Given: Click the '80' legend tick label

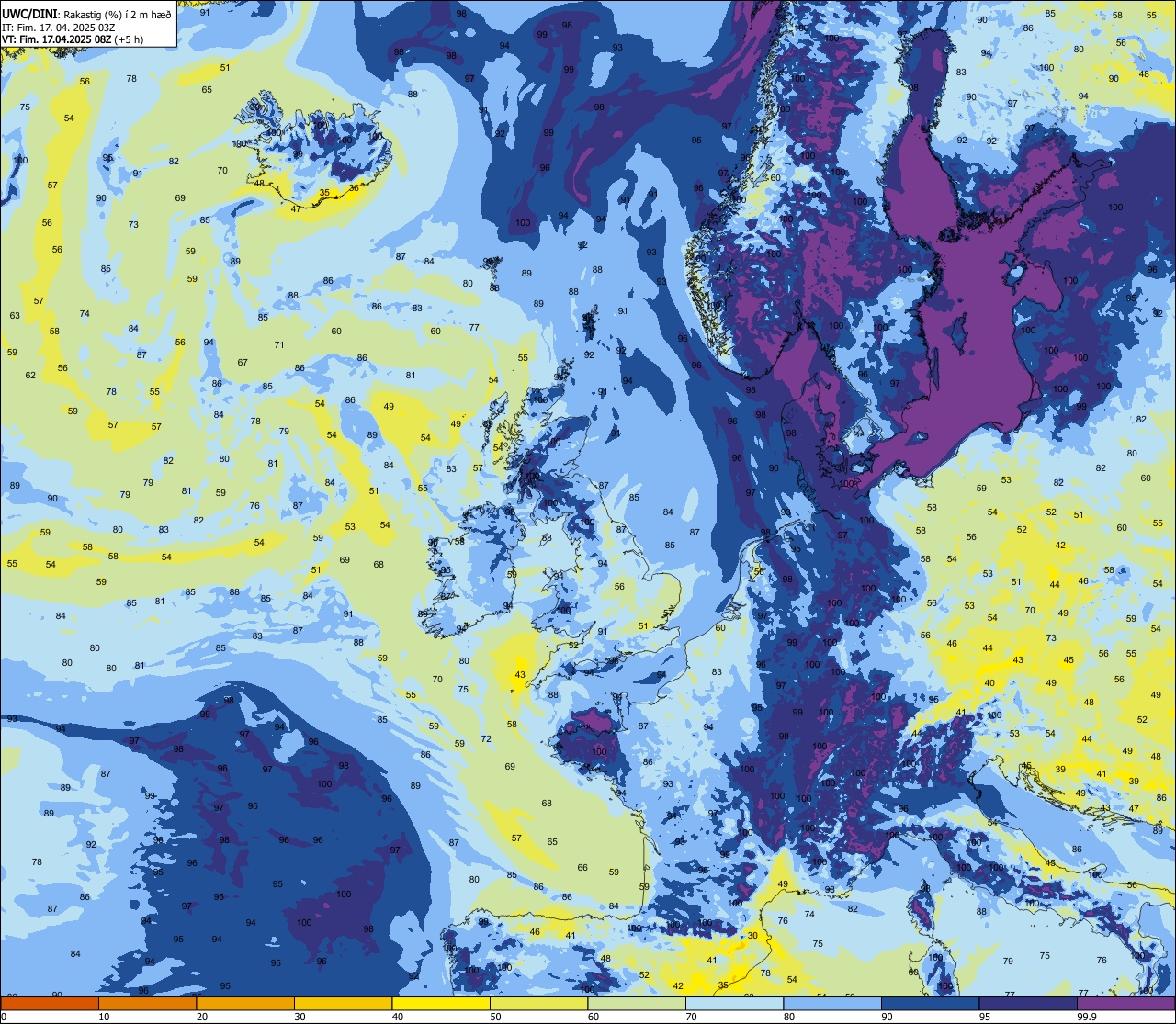Looking at the screenshot, I should click(791, 1017).
